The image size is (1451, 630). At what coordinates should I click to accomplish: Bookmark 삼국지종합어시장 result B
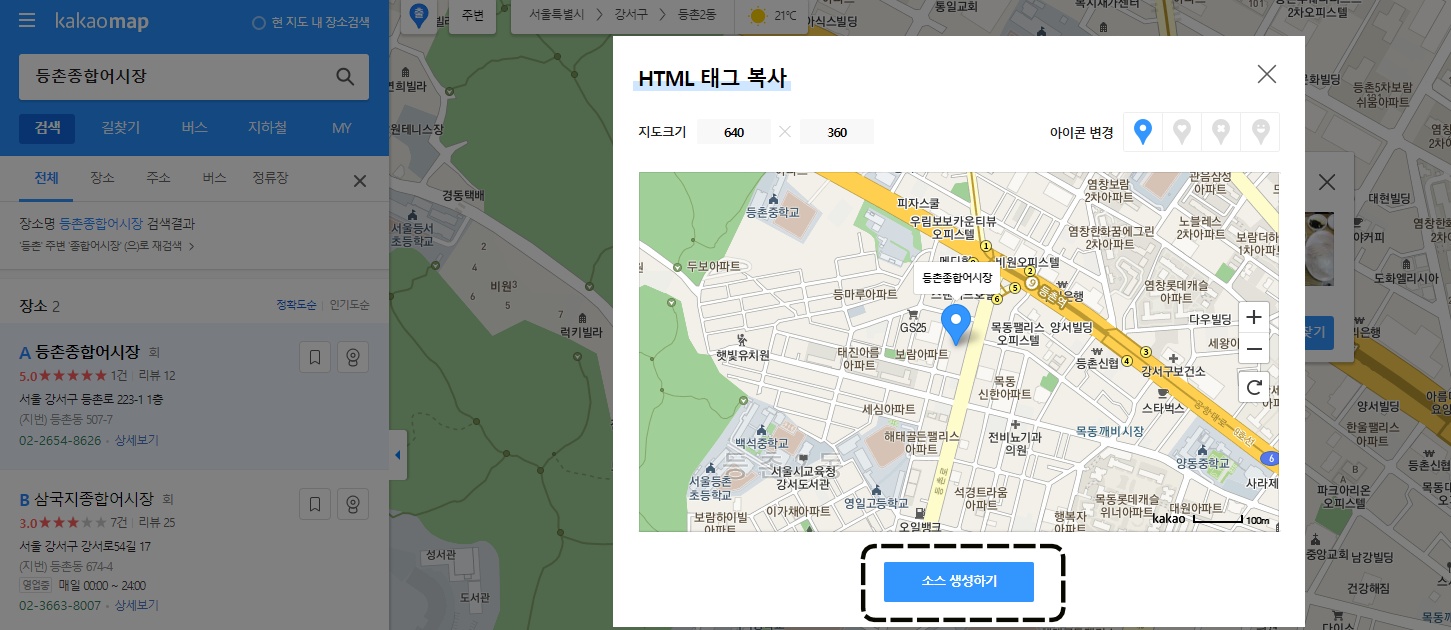314,504
